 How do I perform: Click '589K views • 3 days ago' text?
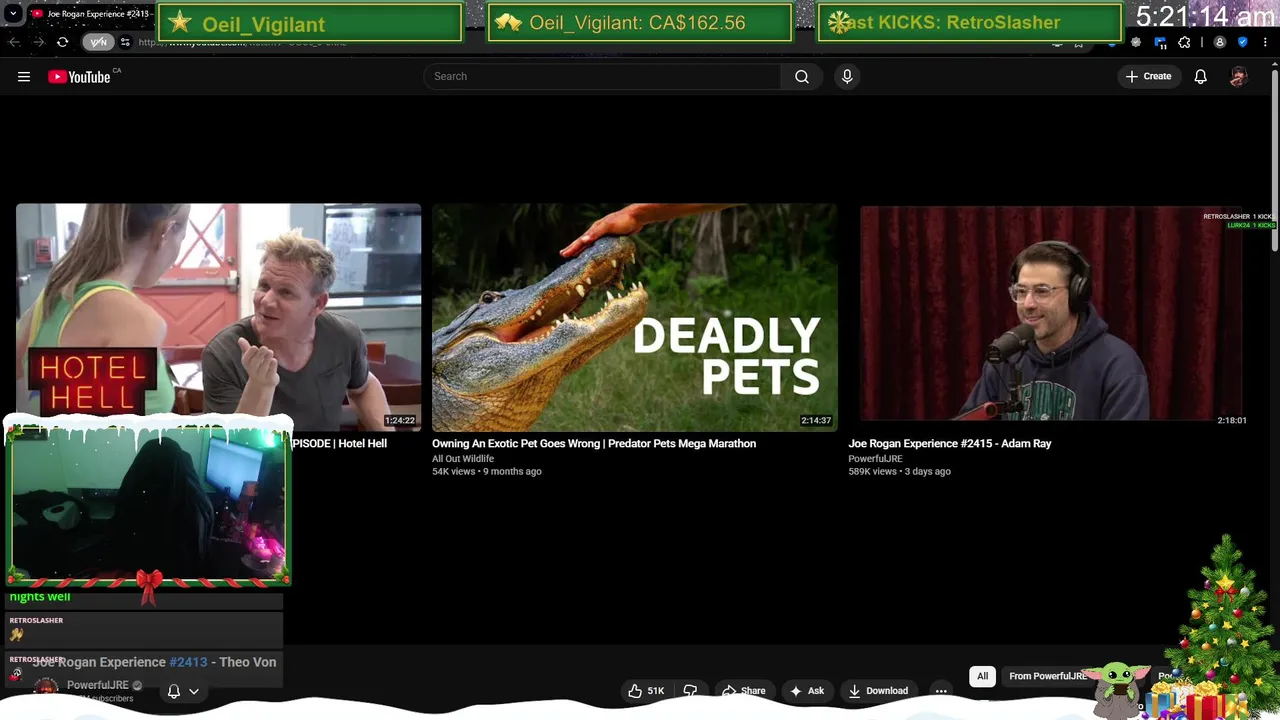tap(900, 472)
